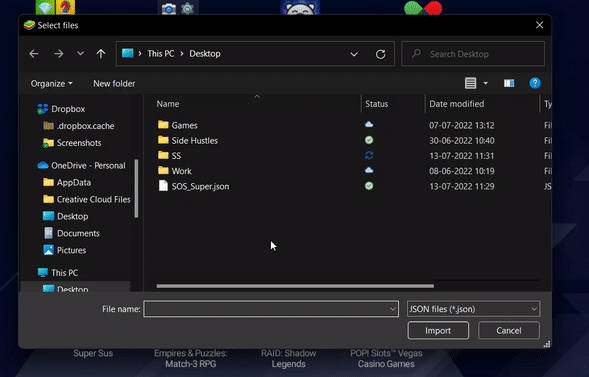Sort by the Status column header
The height and width of the screenshot is (377, 589).
pos(376,104)
